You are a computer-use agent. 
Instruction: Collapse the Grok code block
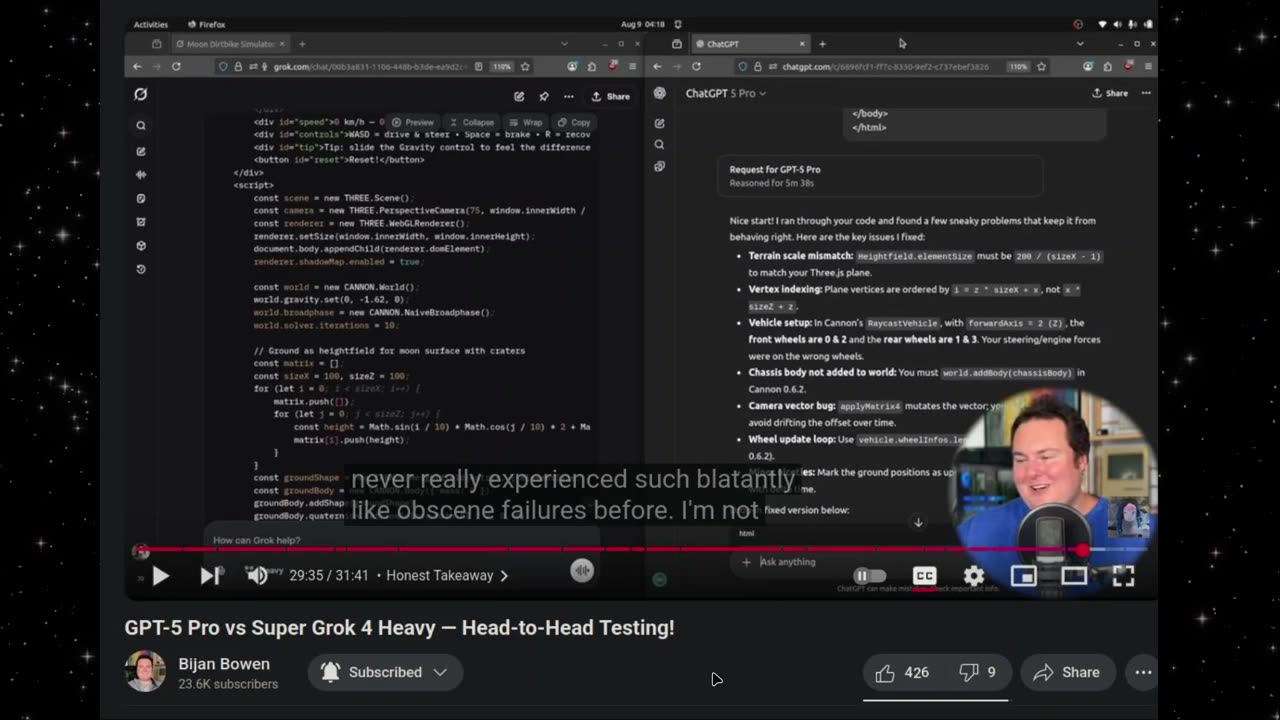472,122
